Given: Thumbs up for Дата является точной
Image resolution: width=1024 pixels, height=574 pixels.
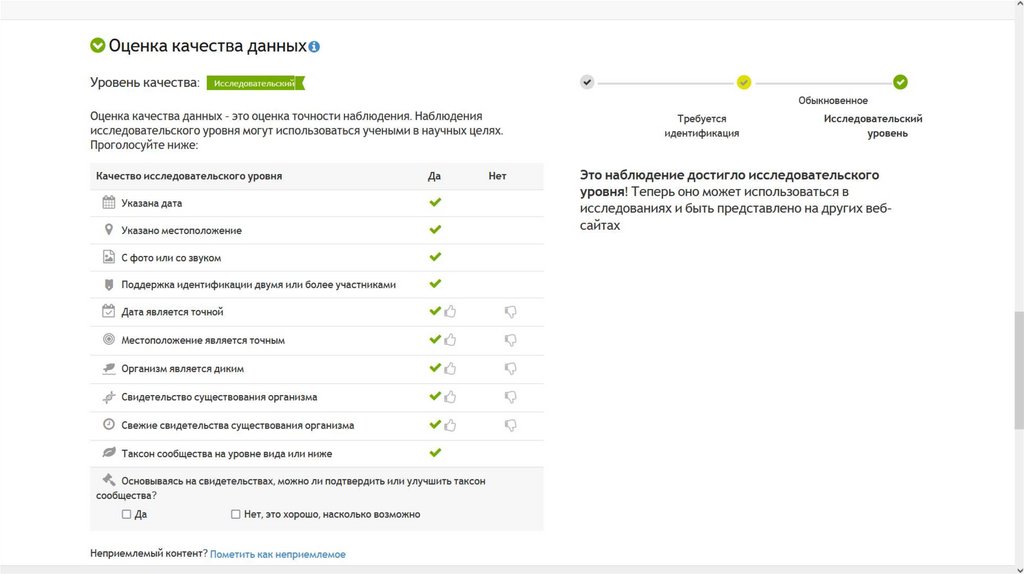Looking at the screenshot, I should point(450,312).
